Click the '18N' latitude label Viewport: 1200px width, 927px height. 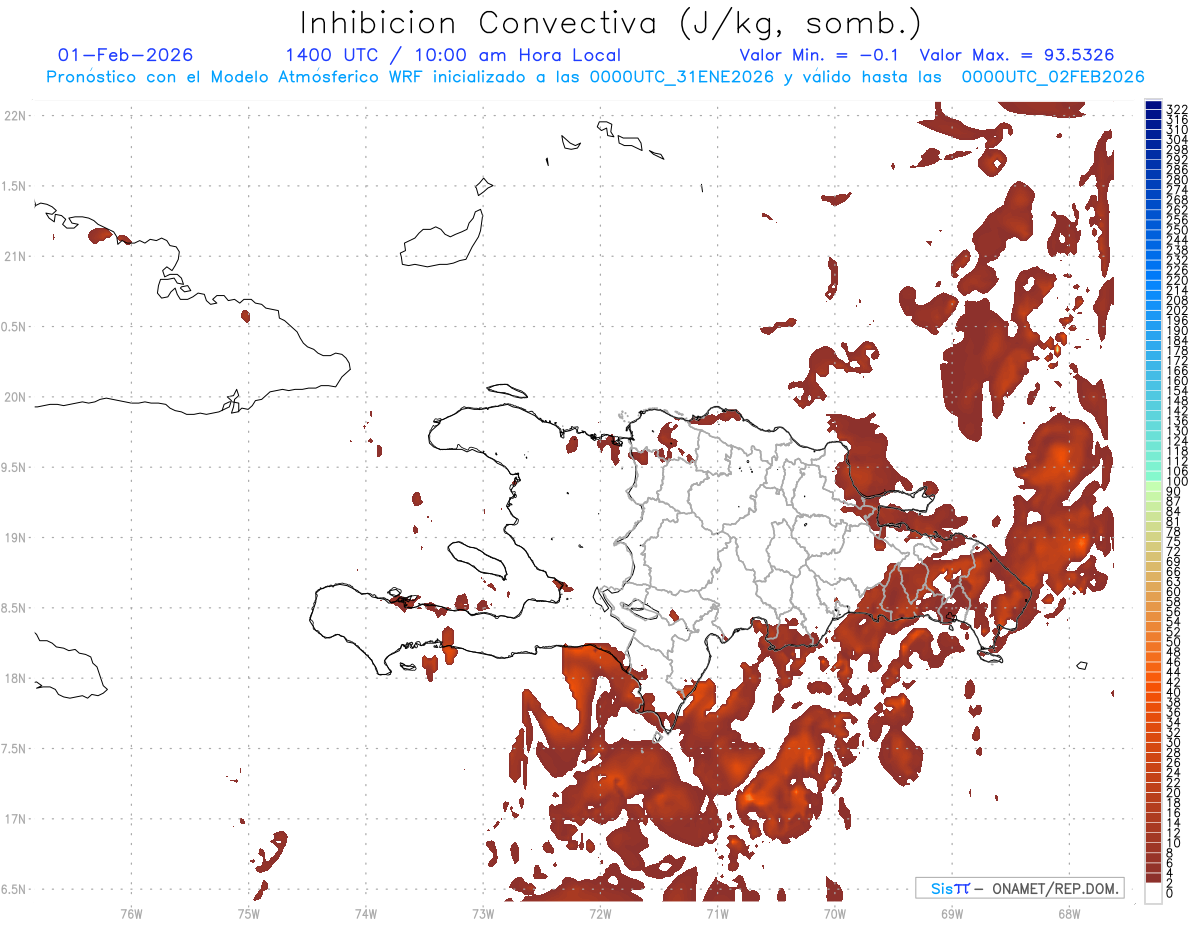(x=14, y=679)
